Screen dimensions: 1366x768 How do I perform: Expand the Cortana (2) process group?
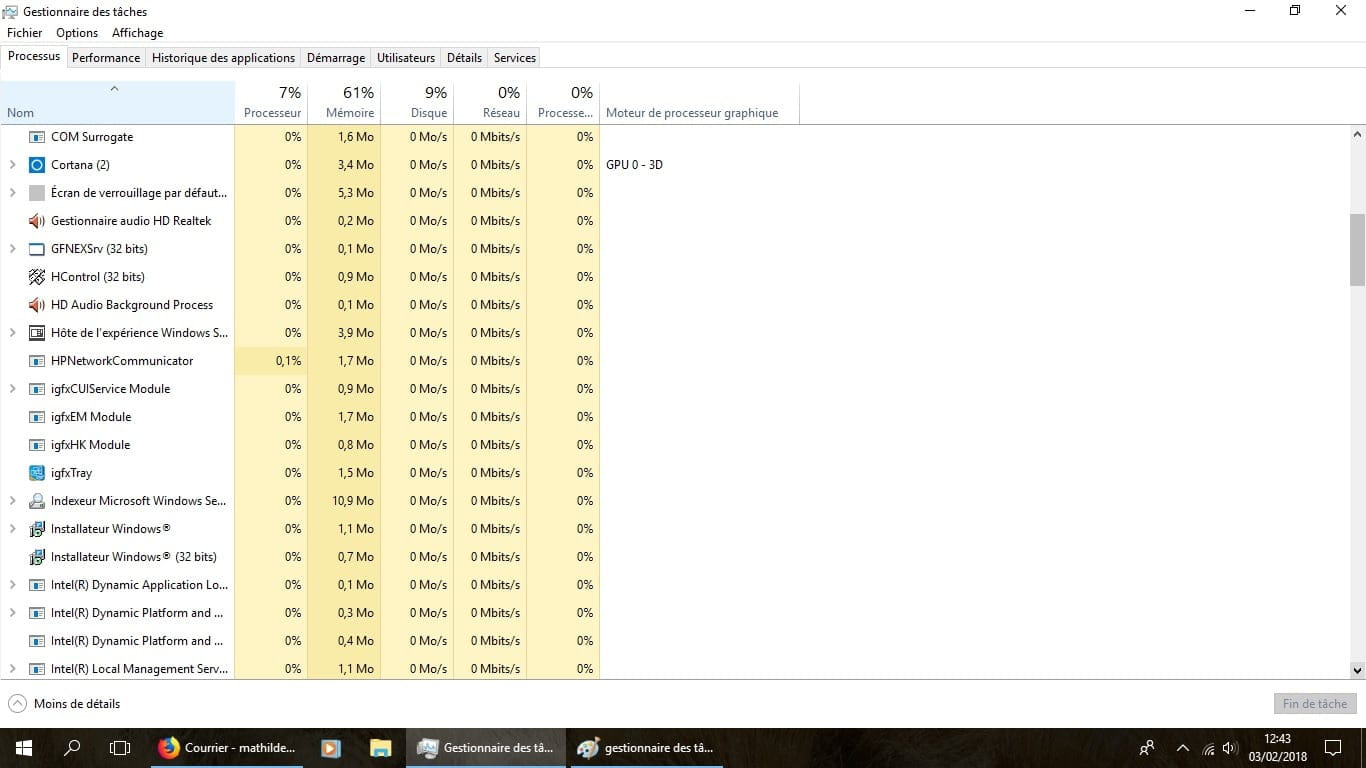coord(13,165)
